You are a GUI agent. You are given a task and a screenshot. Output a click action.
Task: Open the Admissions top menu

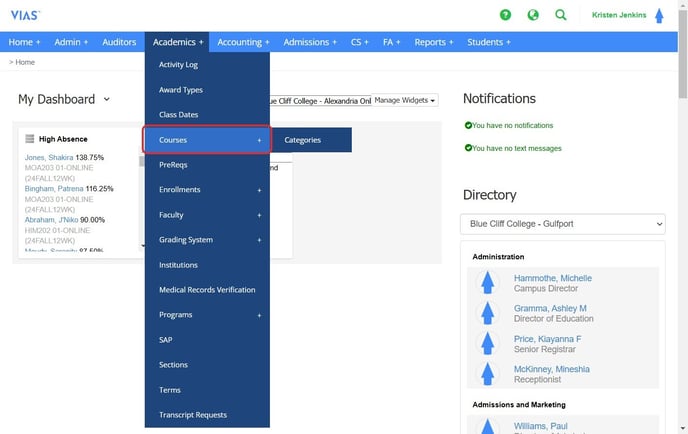coord(310,42)
